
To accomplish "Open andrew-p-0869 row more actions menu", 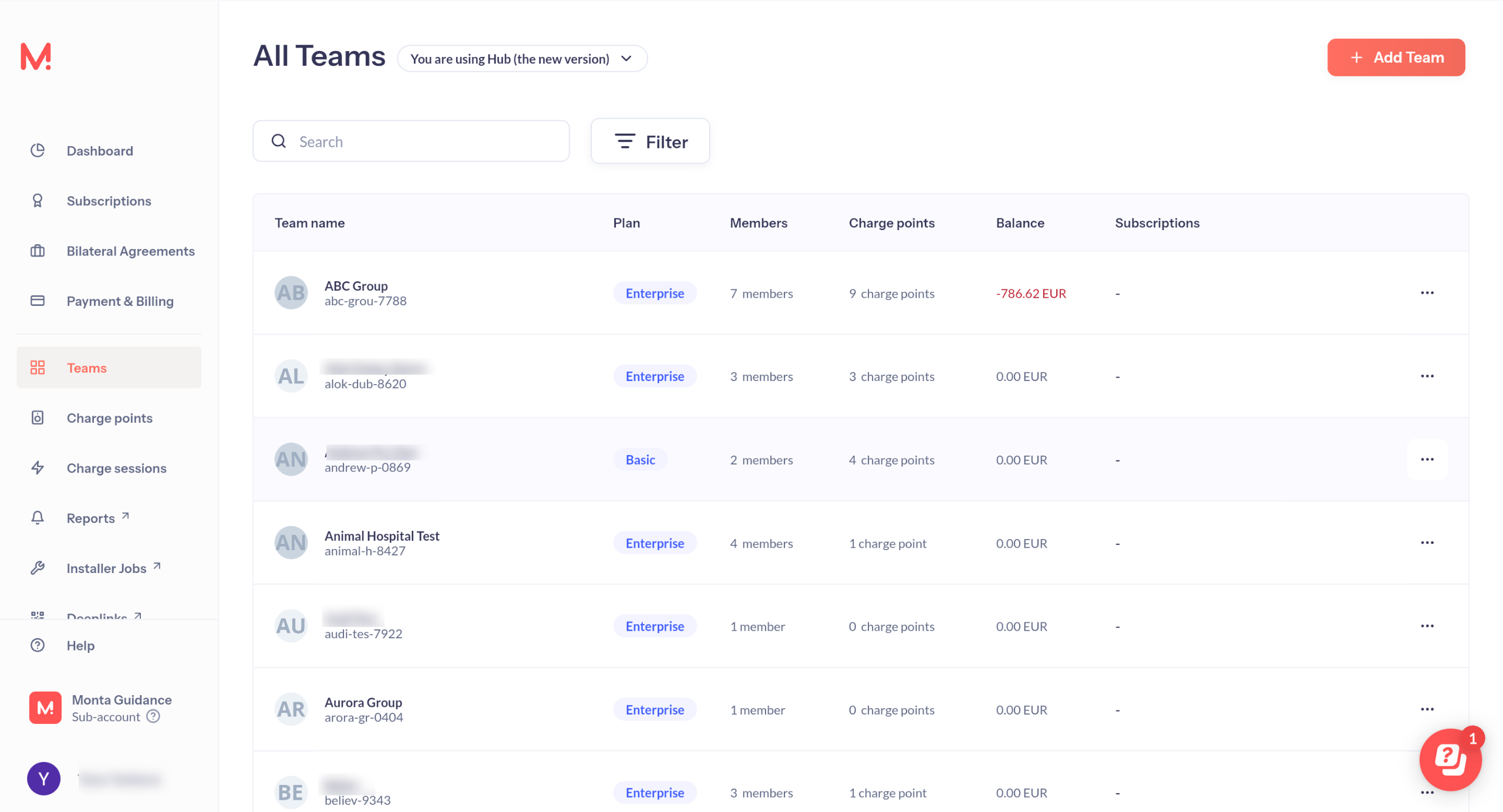I will 1427,460.
